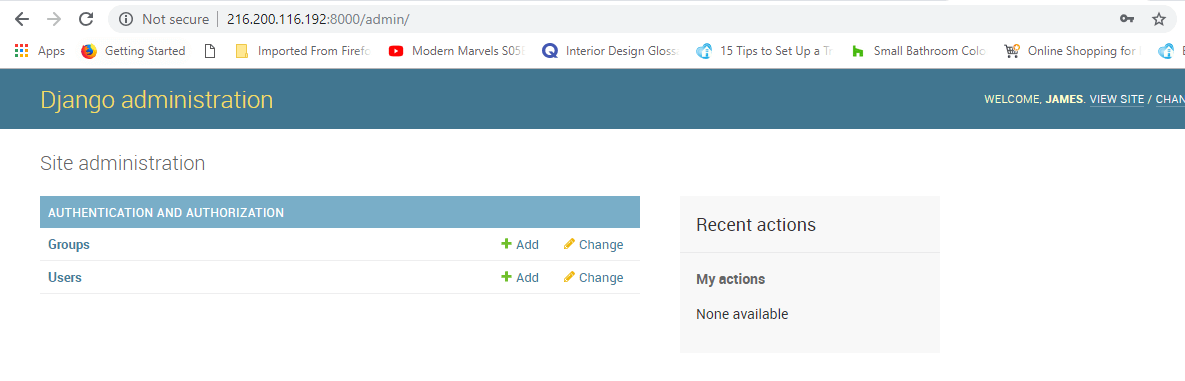The width and height of the screenshot is (1185, 381).
Task: Open Modern Marvels YouTube bookmark
Action: [456, 51]
